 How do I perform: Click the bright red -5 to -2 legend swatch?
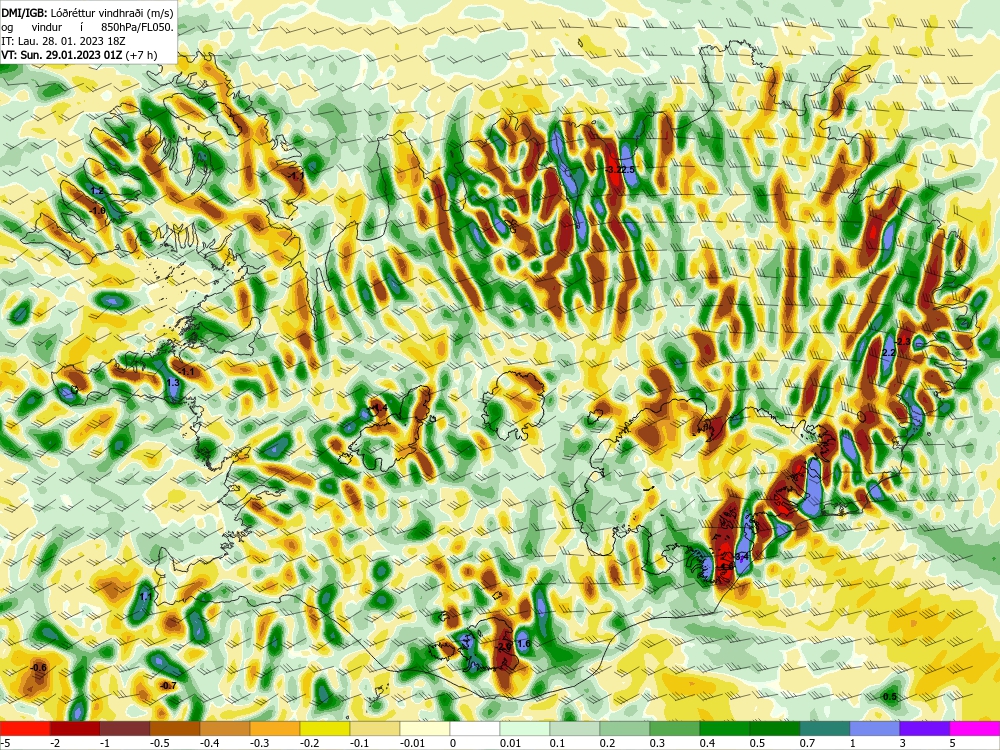[25, 728]
